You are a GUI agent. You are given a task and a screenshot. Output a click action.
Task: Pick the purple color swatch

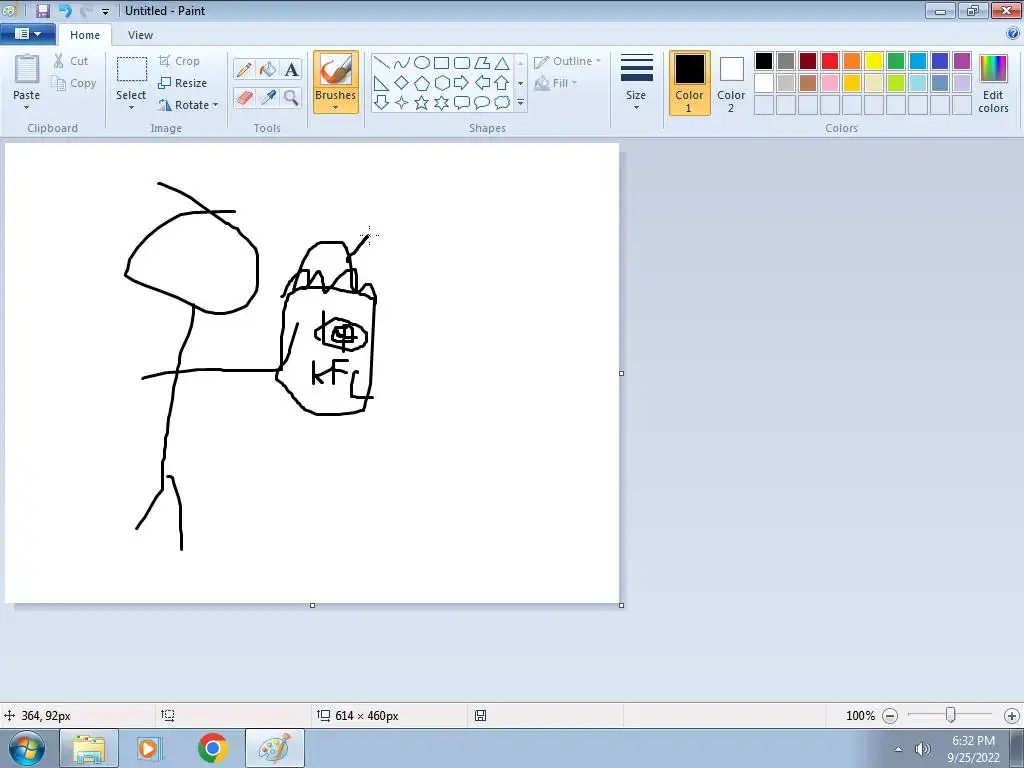[962, 61]
